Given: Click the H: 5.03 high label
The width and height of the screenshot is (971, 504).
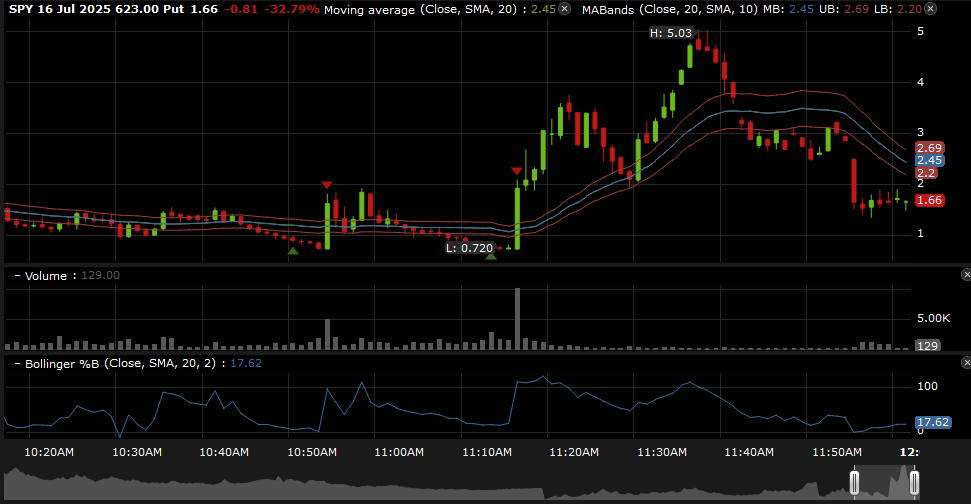Looking at the screenshot, I should pyautogui.click(x=671, y=33).
